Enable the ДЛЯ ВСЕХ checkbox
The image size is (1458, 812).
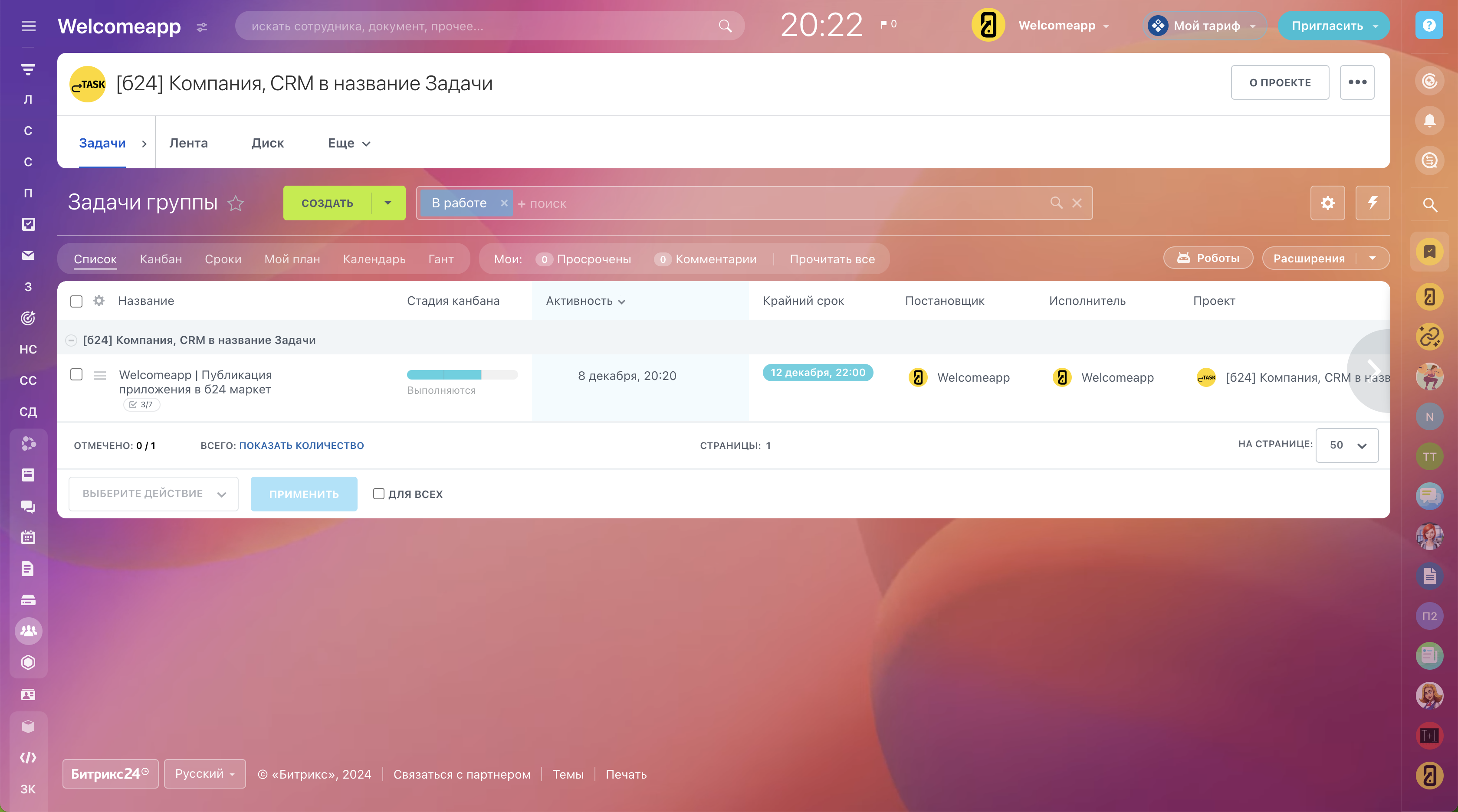point(379,494)
